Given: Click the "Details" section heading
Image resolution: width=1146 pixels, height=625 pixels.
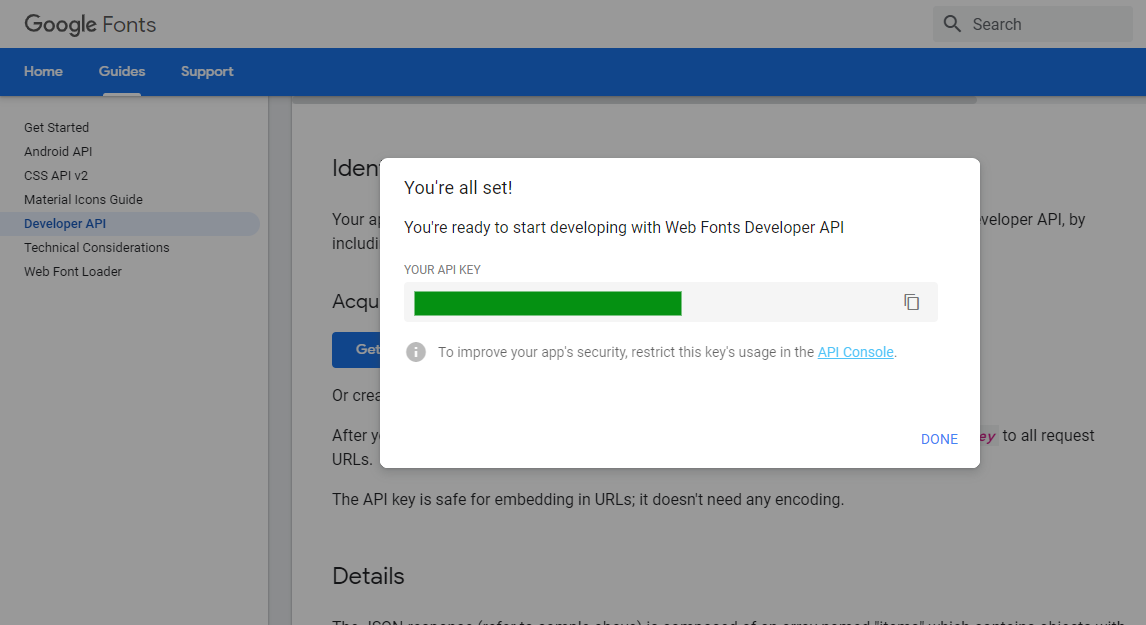Looking at the screenshot, I should pyautogui.click(x=368, y=576).
